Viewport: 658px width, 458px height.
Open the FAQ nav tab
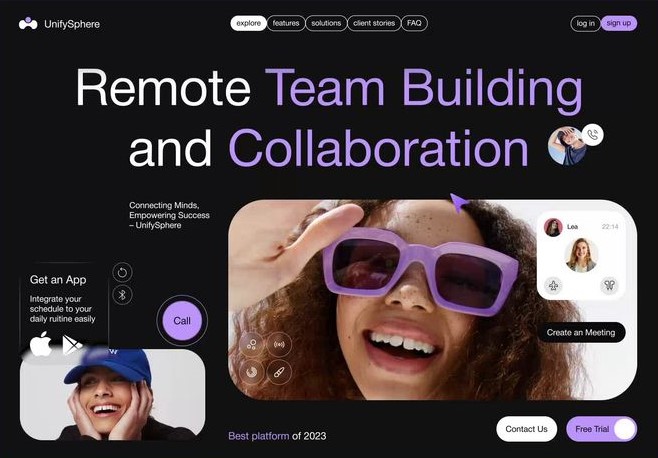[414, 24]
